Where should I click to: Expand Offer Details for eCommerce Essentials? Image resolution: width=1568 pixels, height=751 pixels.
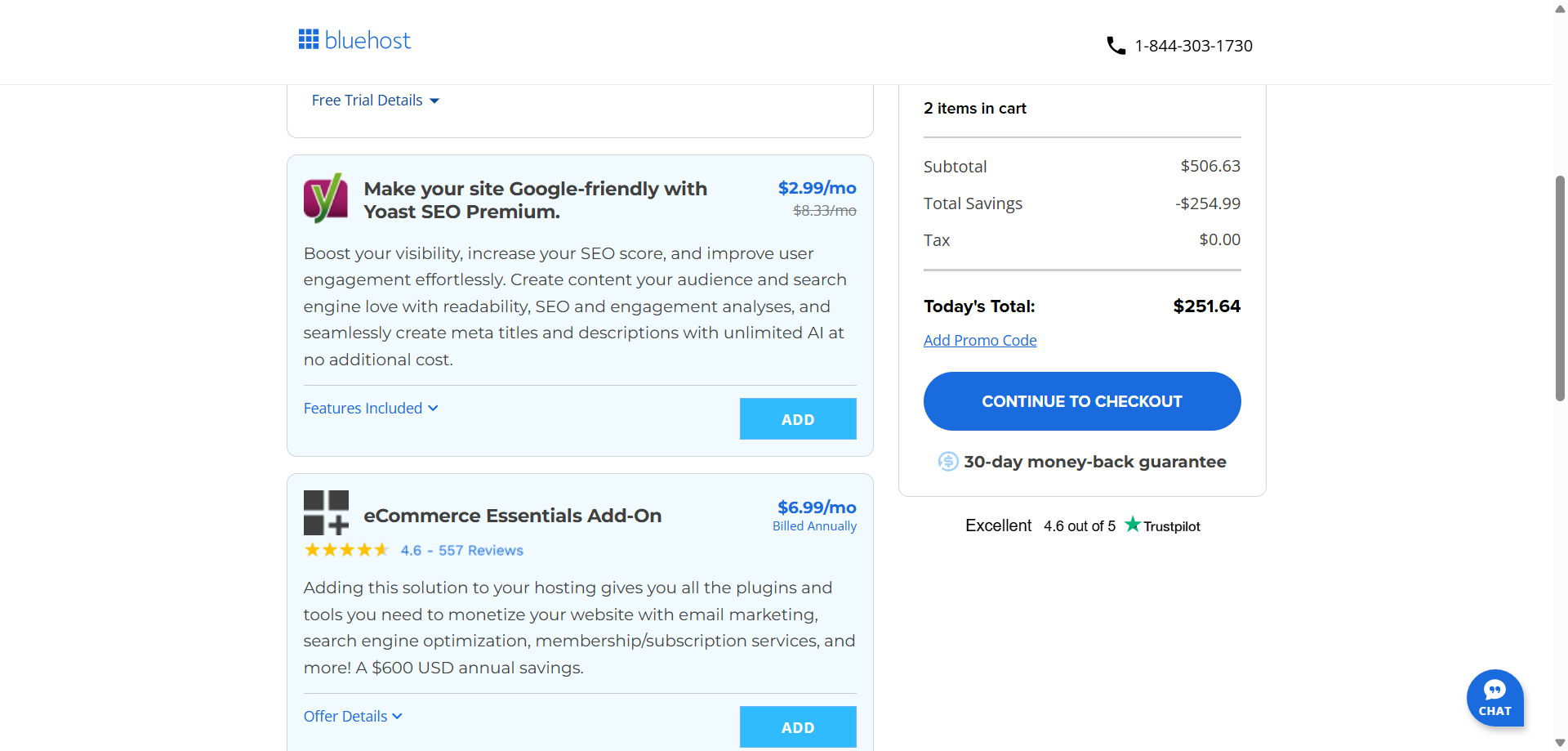[x=353, y=717]
